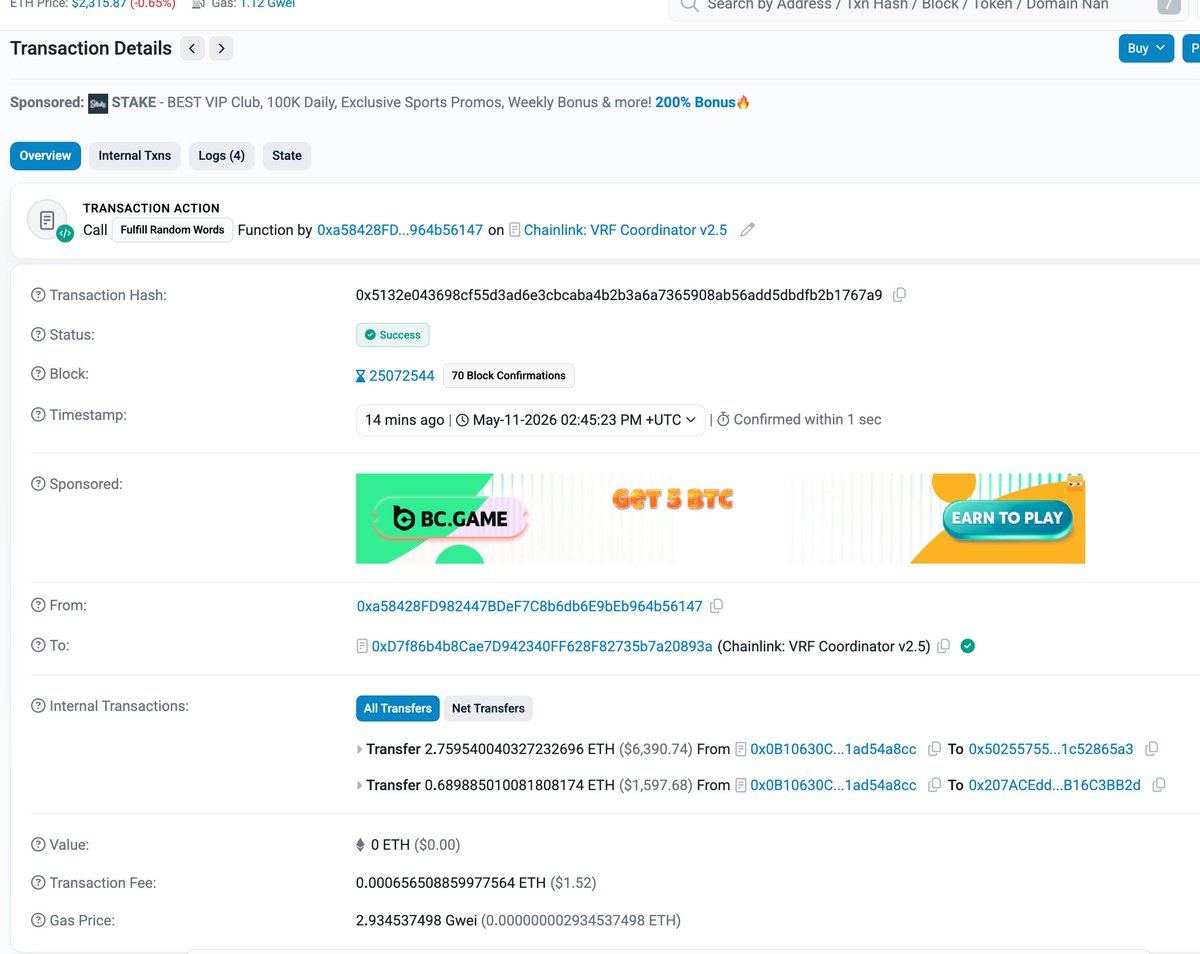
Task: Open To contract 0xD7f86b4b...20893a link
Action: click(x=542, y=646)
